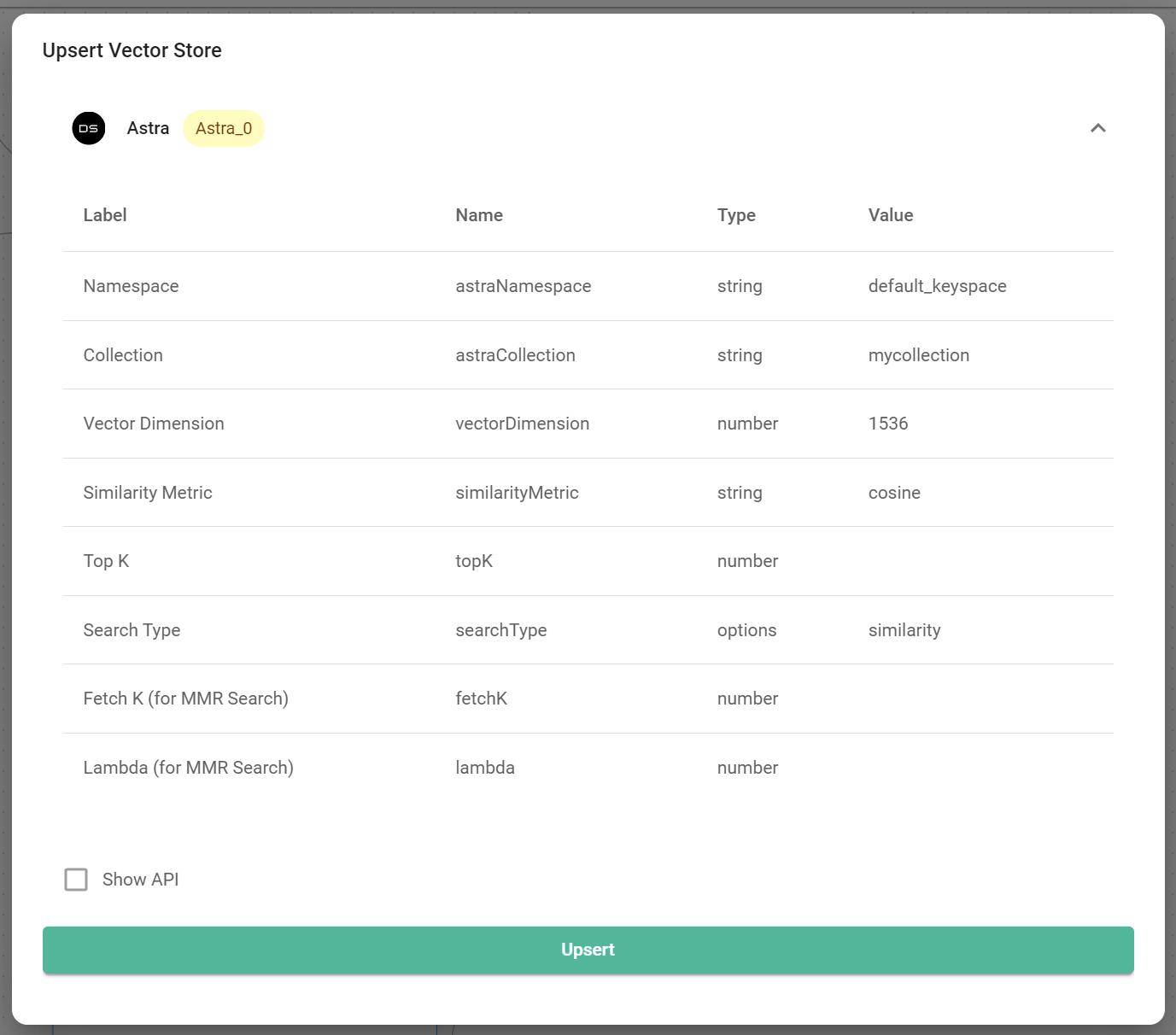
Task: Select the default_keyspace value cell
Action: (x=937, y=286)
